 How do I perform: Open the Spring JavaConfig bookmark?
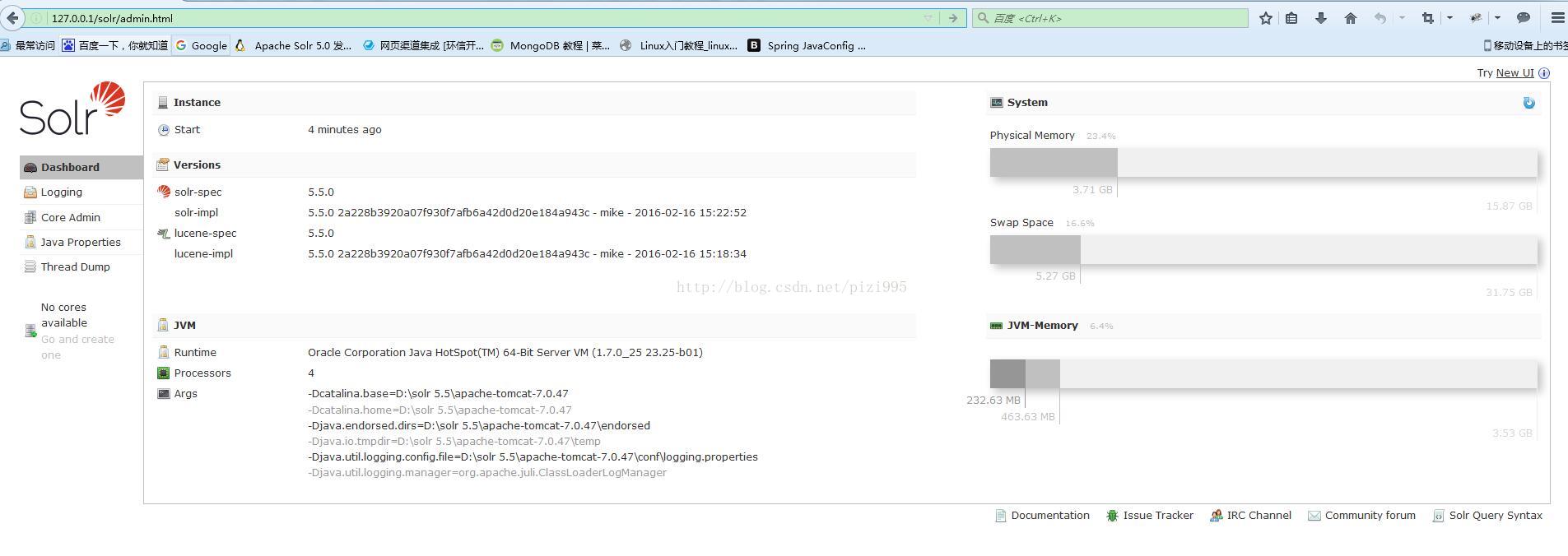(807, 46)
